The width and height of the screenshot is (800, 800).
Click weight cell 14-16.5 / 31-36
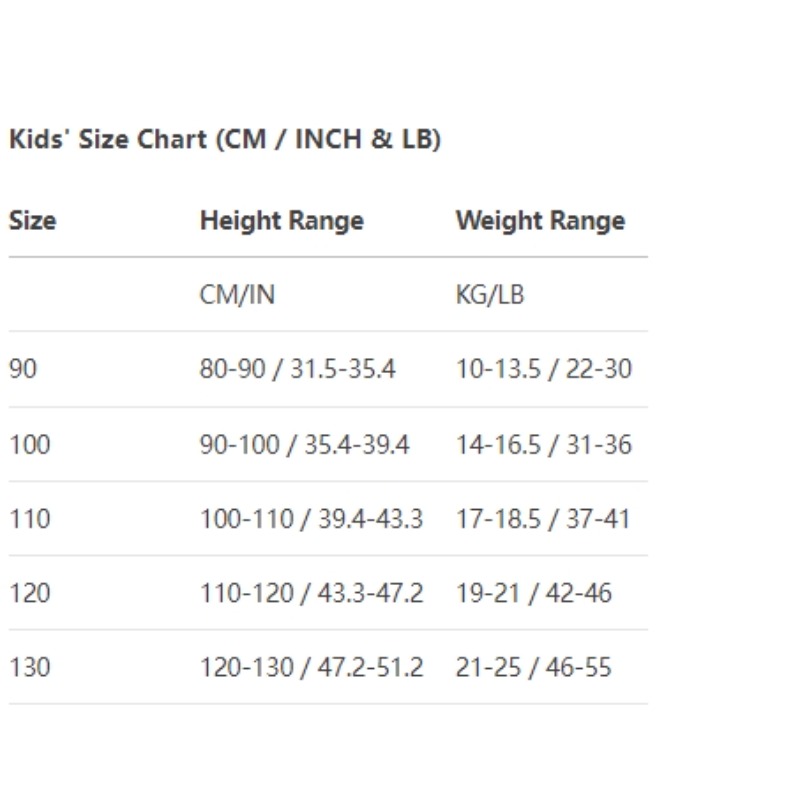[x=544, y=444]
